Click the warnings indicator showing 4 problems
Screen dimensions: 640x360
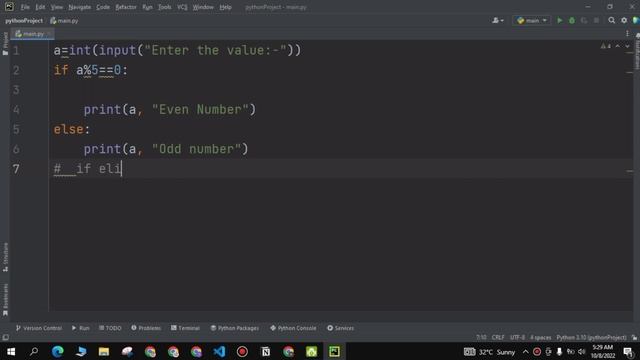click(x=606, y=46)
